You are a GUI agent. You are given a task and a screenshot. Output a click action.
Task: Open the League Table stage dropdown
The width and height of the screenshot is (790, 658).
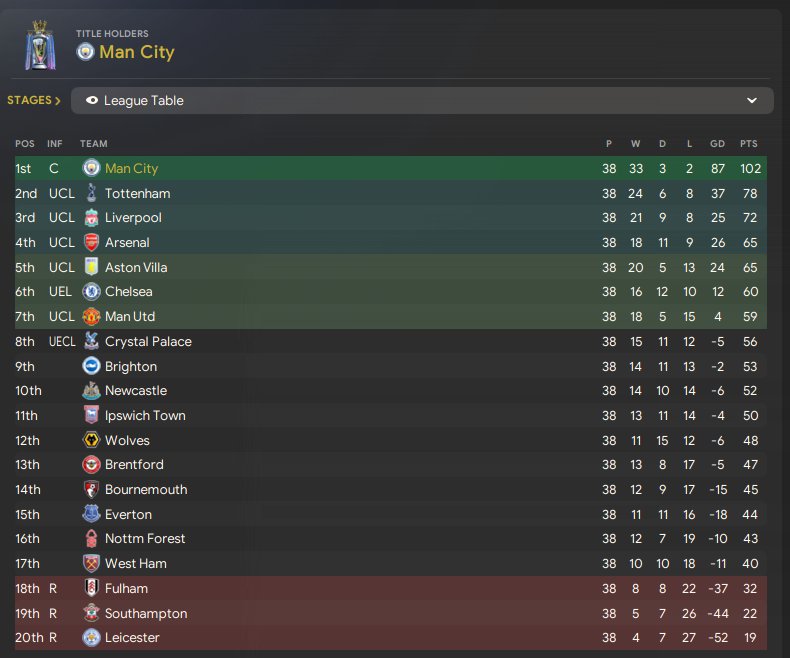coord(420,101)
